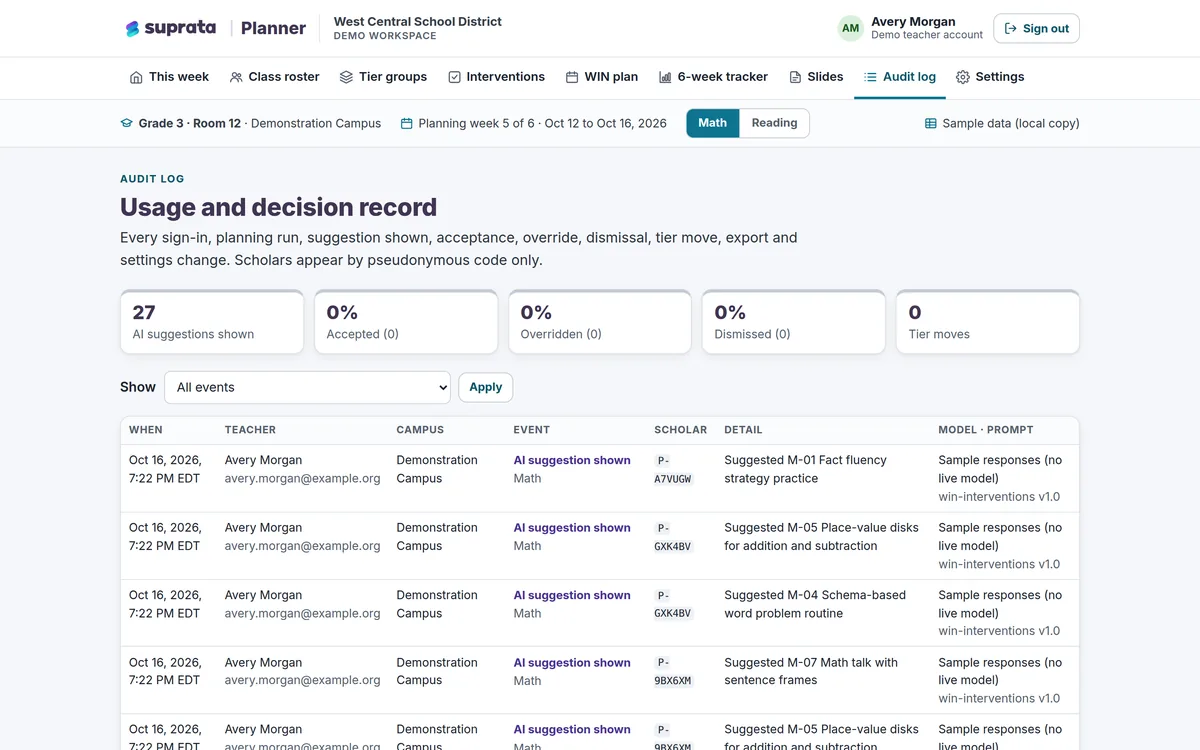Click the EVENT column header

pyautogui.click(x=532, y=430)
